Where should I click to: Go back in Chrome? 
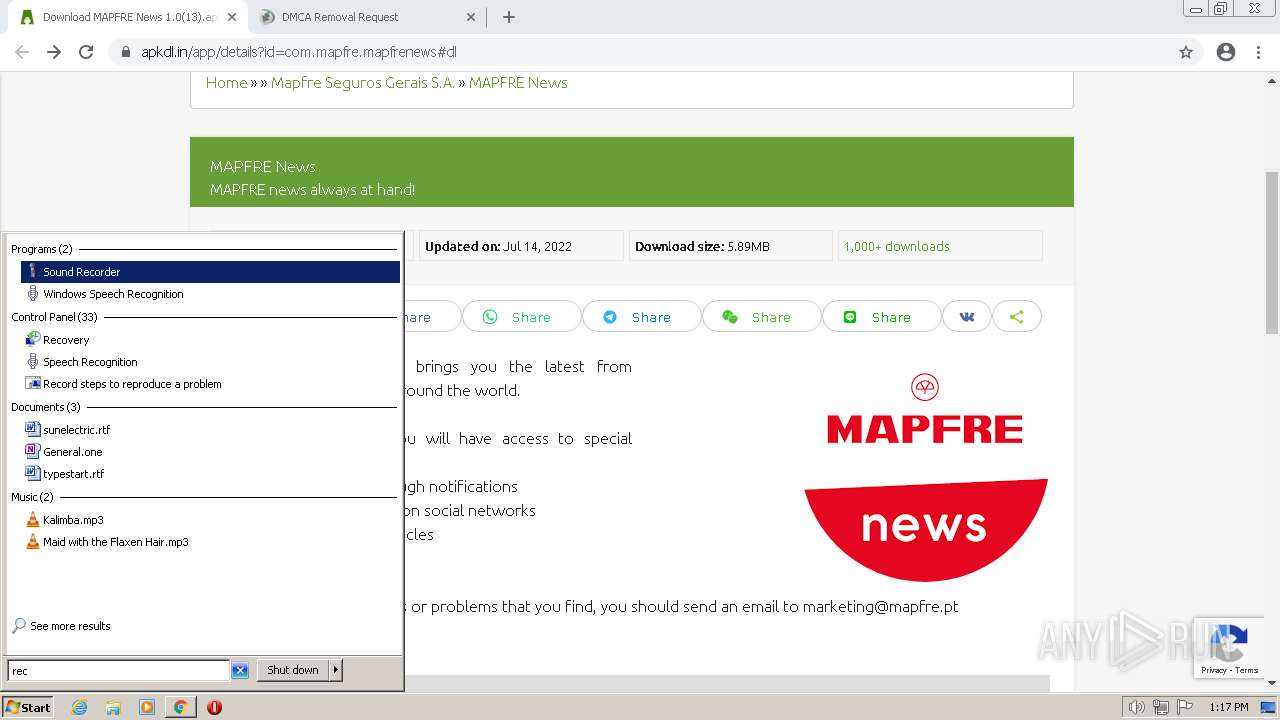point(22,52)
